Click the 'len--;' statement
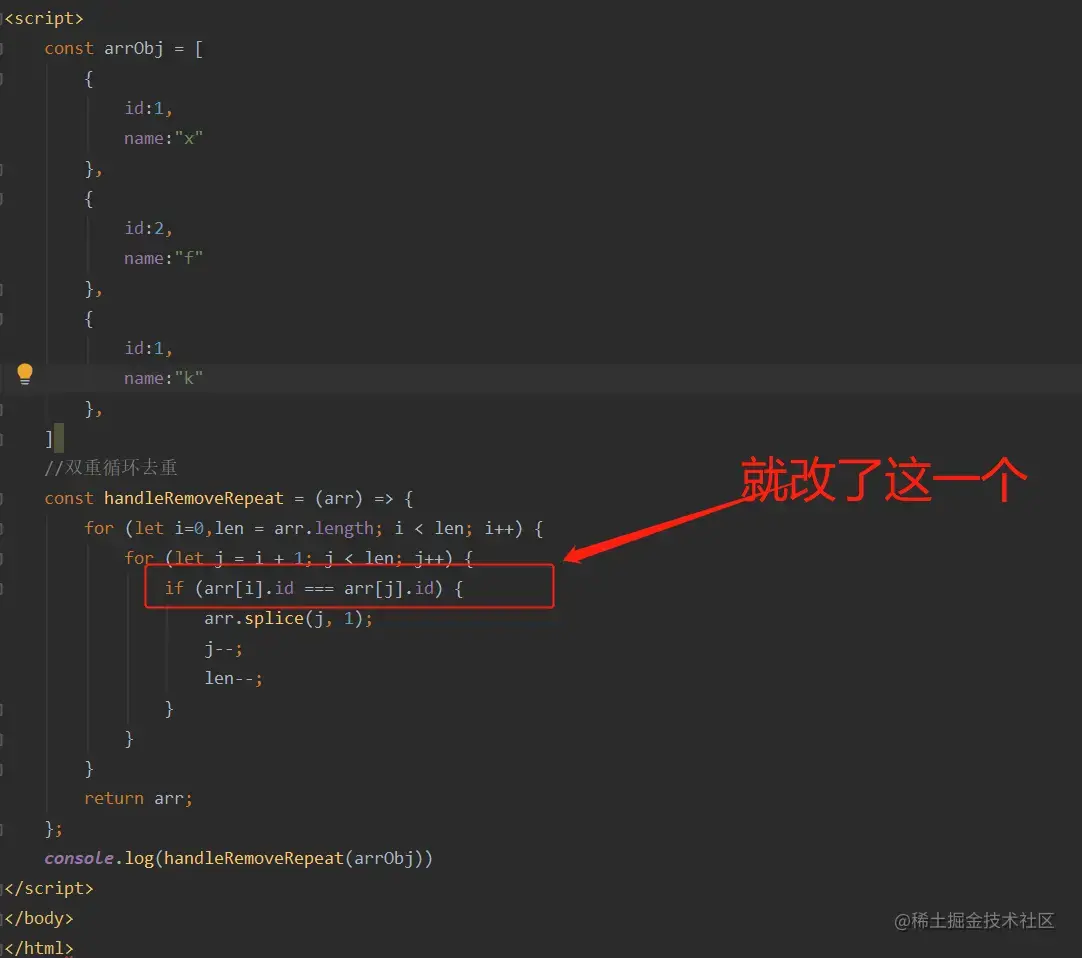The image size is (1082, 958). coord(233,678)
